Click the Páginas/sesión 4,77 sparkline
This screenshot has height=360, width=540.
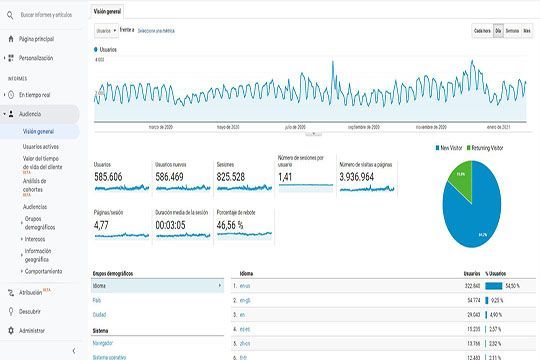tap(122, 236)
